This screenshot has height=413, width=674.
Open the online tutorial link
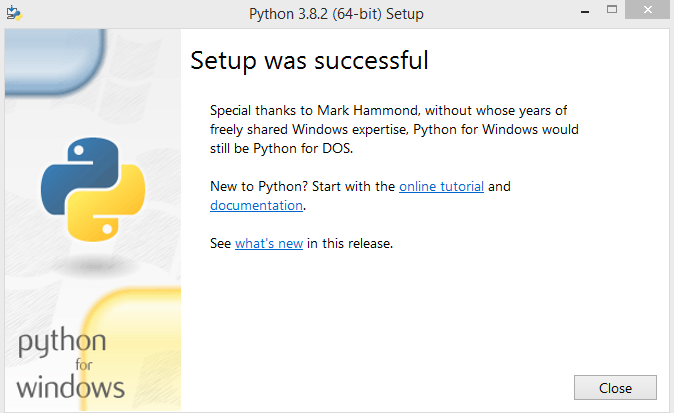pos(441,187)
